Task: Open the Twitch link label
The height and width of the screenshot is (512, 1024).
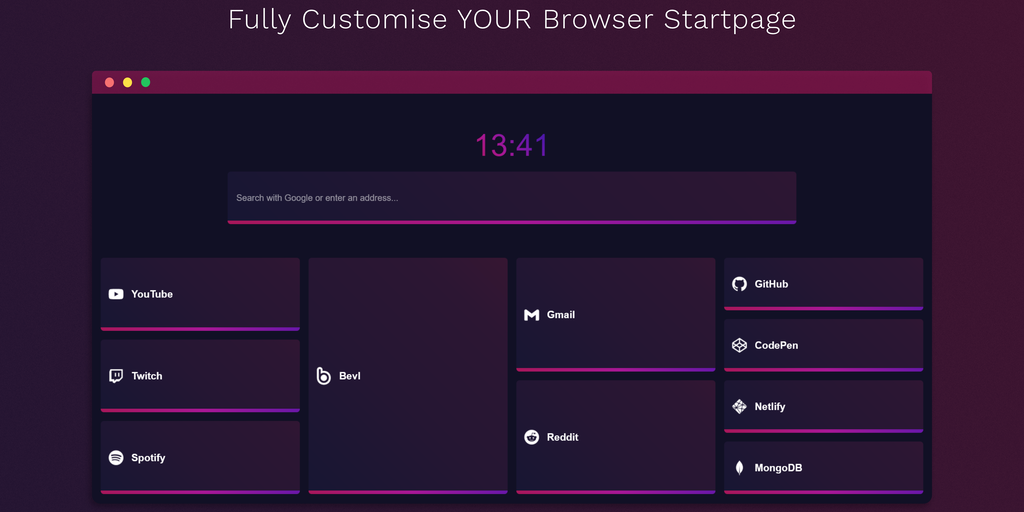Action: click(x=147, y=376)
